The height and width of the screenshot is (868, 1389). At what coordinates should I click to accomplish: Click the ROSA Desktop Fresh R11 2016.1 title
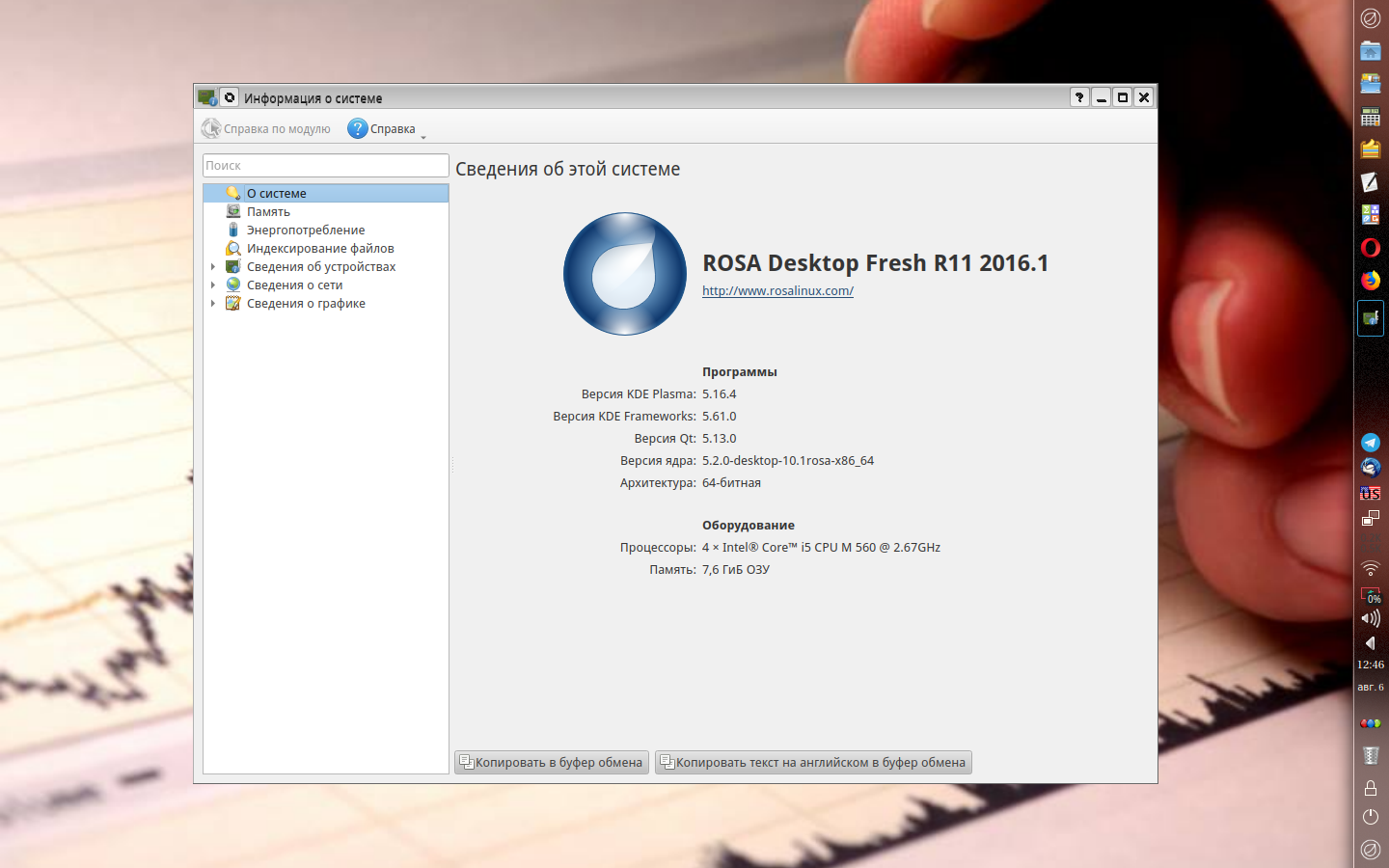point(875,262)
